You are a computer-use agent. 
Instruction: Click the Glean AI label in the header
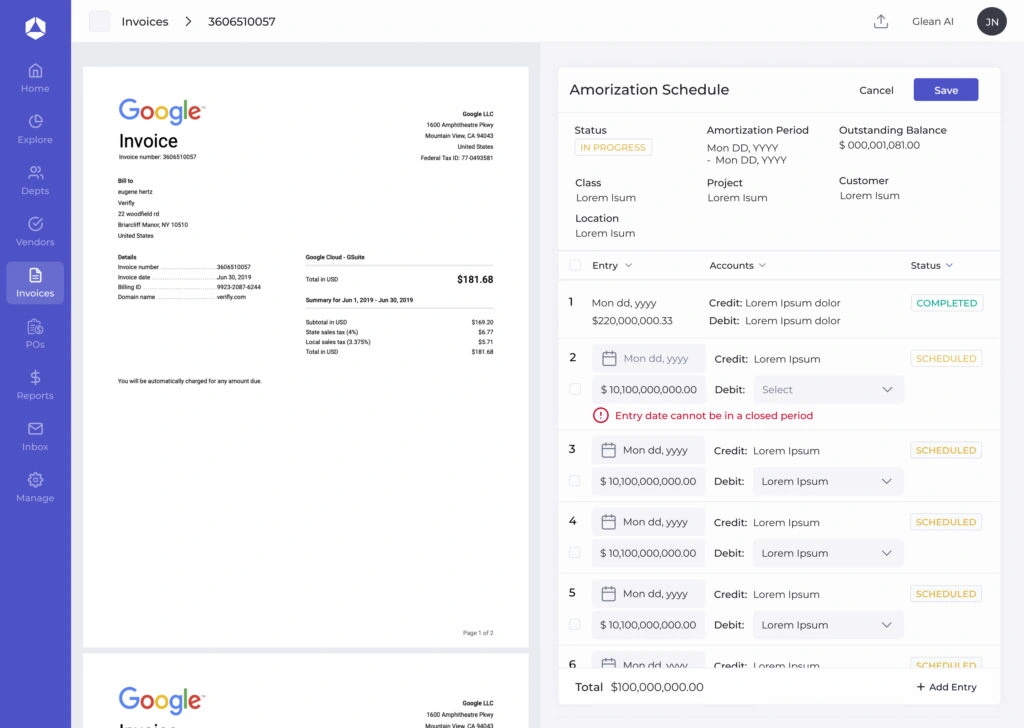coord(933,22)
